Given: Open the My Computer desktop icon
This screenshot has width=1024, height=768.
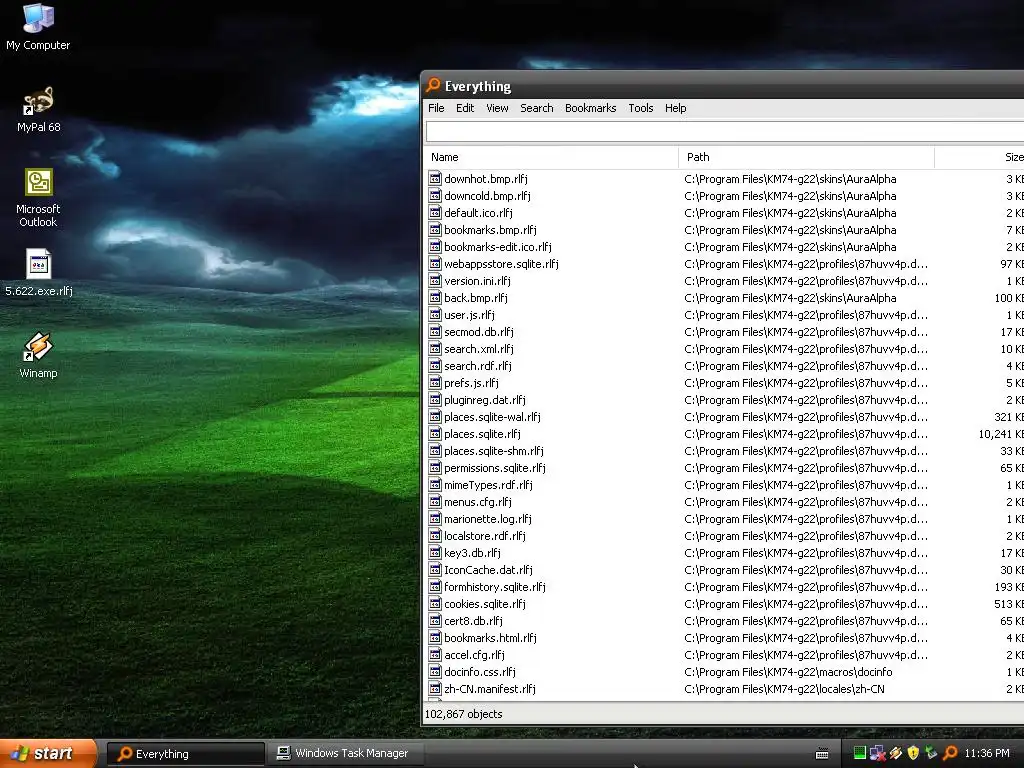Looking at the screenshot, I should tap(38, 26).
